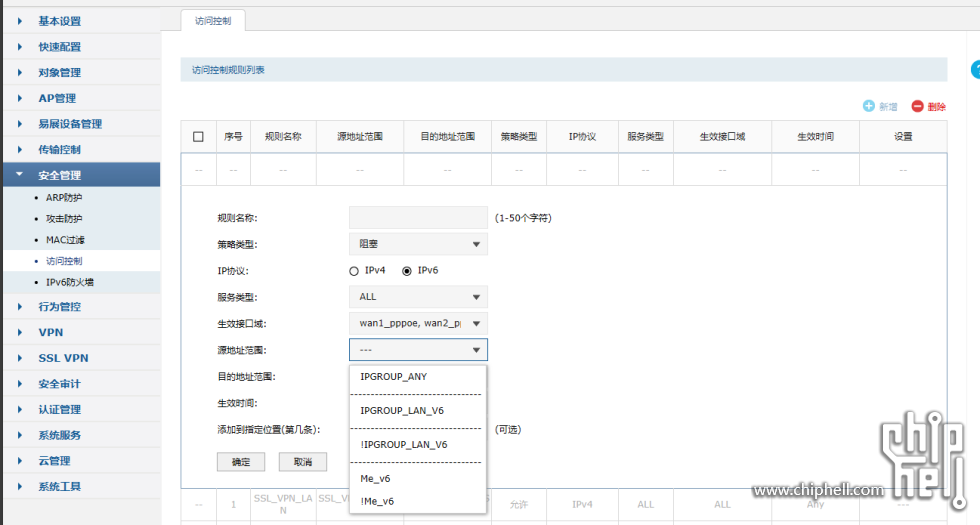Expand the 云管理 sidebar section
980x525 pixels.
(x=81, y=461)
